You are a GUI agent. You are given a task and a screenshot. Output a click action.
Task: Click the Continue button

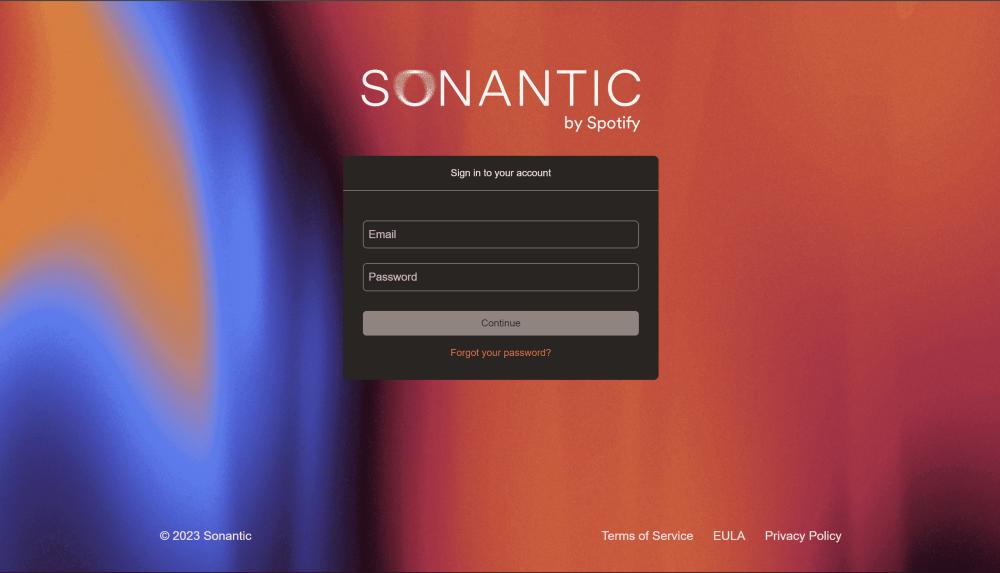tap(501, 323)
